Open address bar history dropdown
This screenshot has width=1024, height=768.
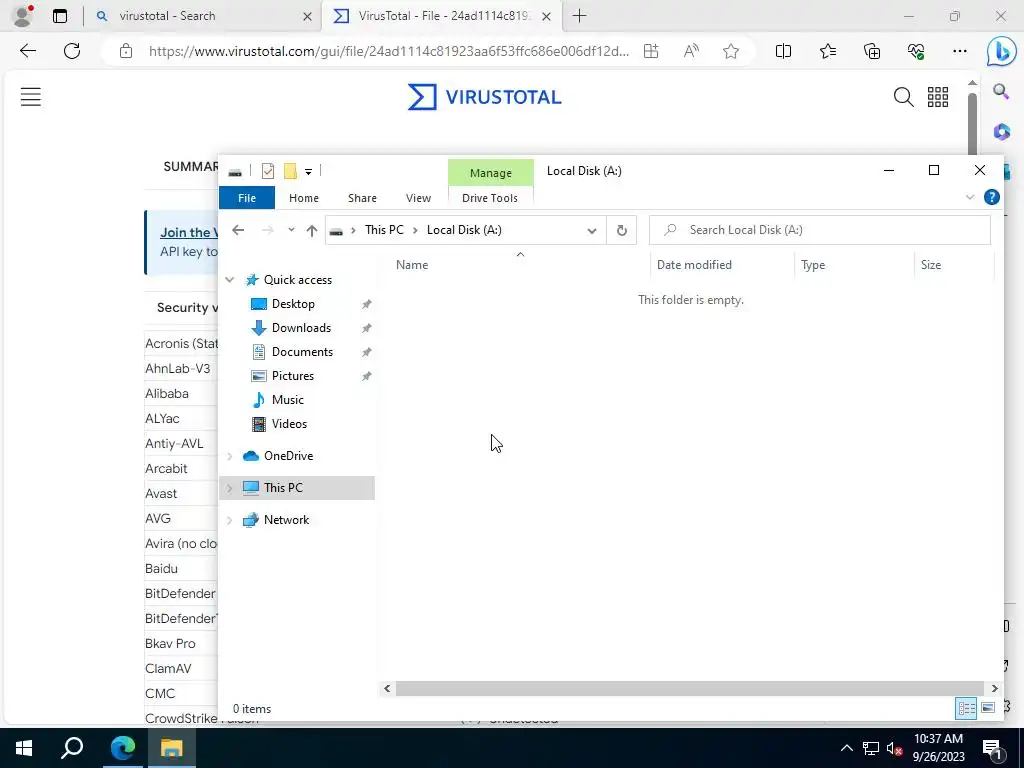592,231
